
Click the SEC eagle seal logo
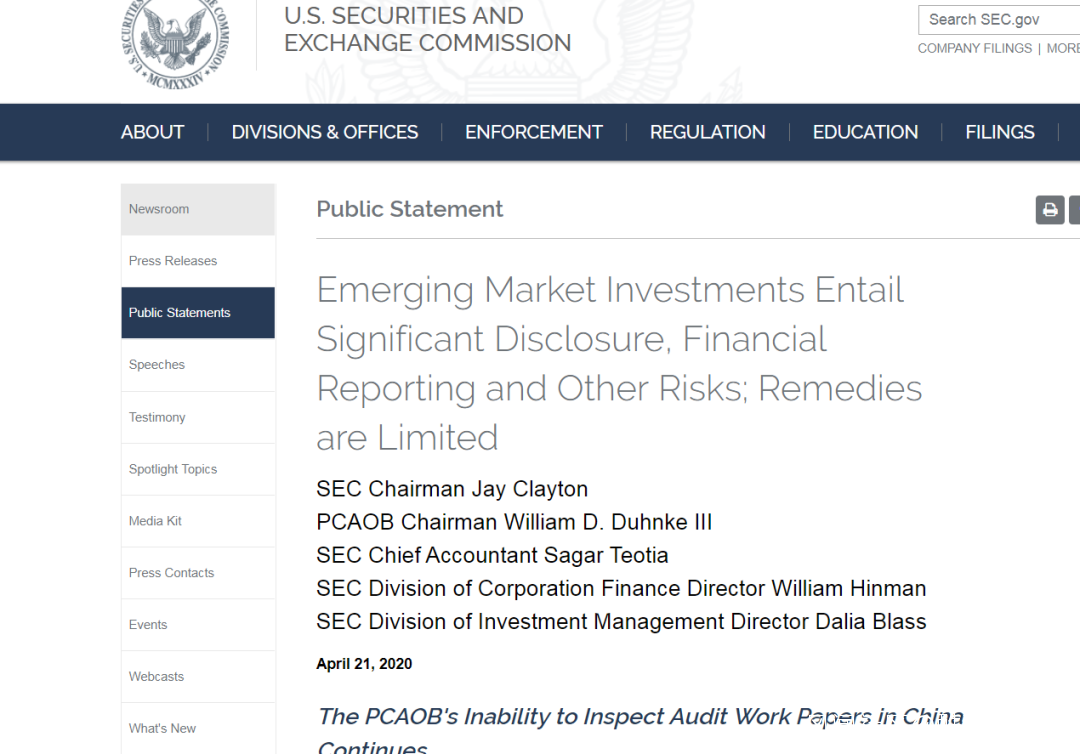click(176, 40)
